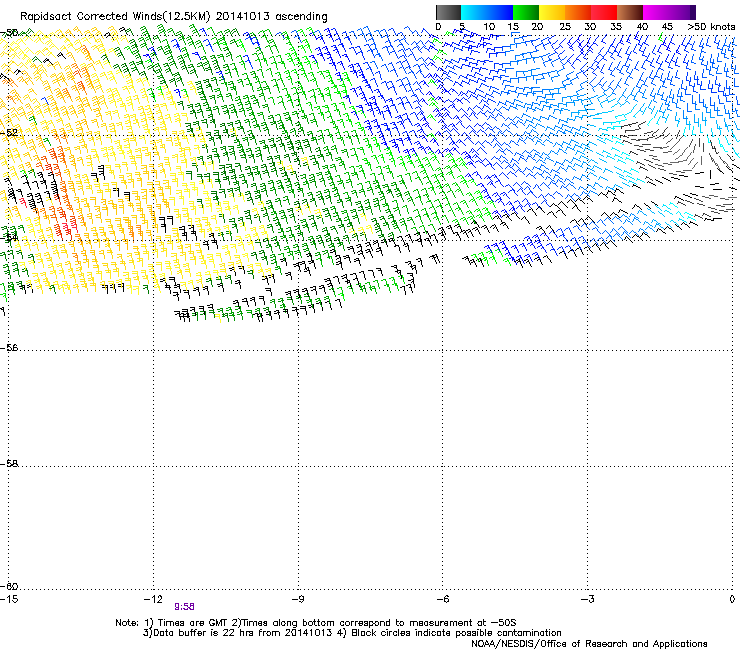Image resolution: width=740 pixels, height=650 pixels.
Task: Click the '-56' latitude axis label
Action: (x=9, y=347)
